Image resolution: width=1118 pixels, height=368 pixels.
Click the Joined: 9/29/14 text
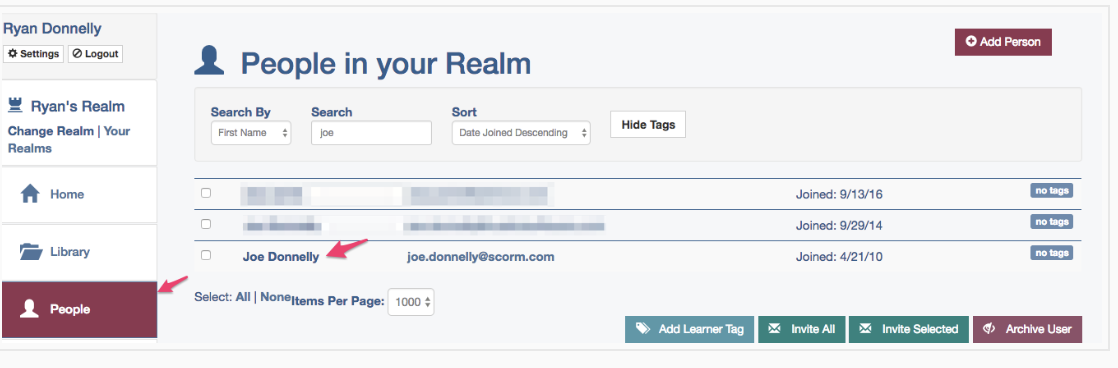[x=839, y=224]
